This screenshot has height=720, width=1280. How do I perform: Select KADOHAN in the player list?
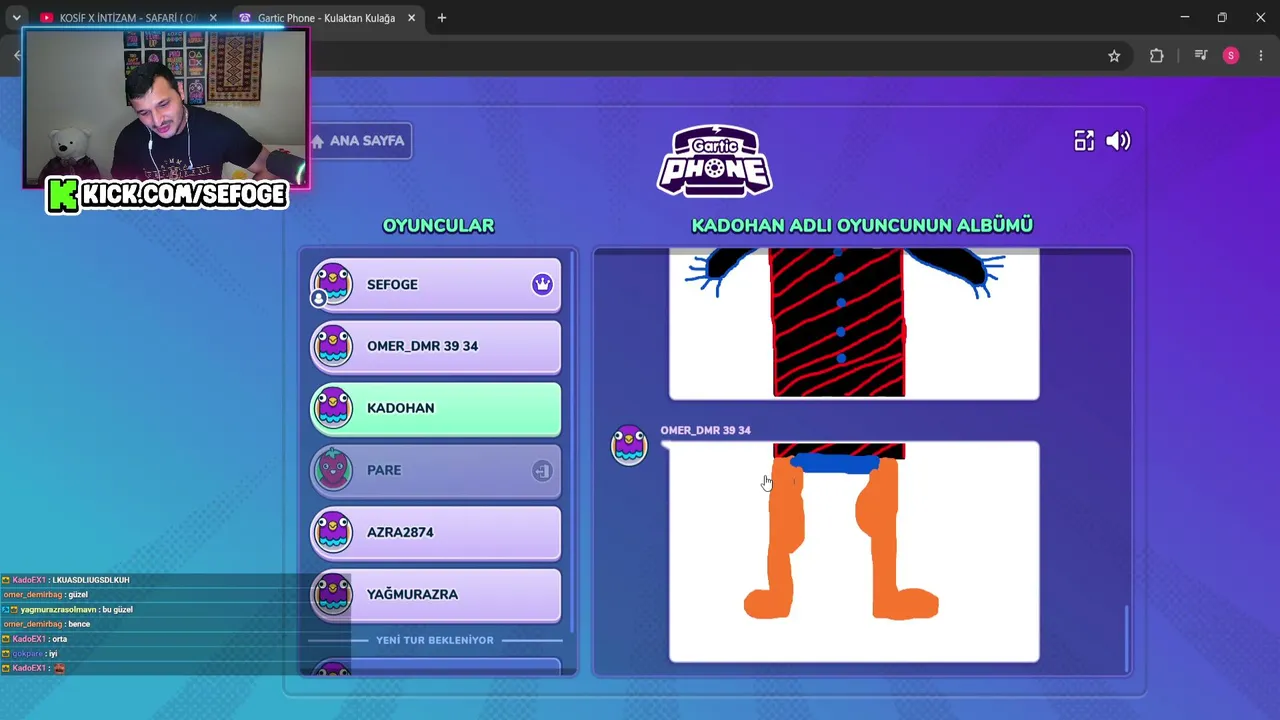(435, 409)
